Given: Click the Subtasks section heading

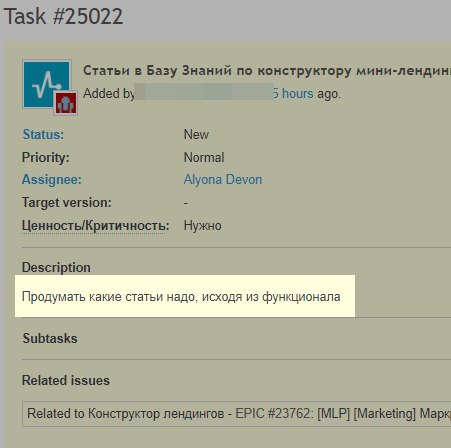Looking at the screenshot, I should coord(50,338).
